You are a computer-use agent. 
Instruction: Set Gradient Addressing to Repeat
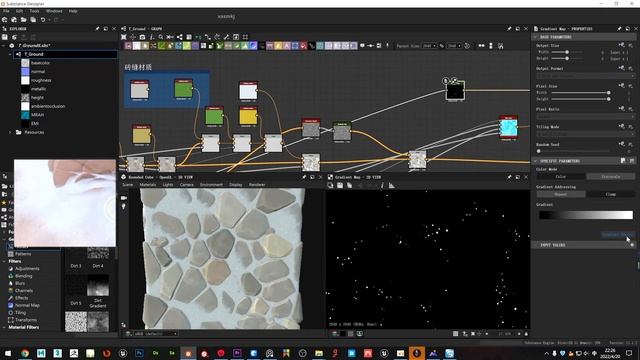(x=561, y=194)
